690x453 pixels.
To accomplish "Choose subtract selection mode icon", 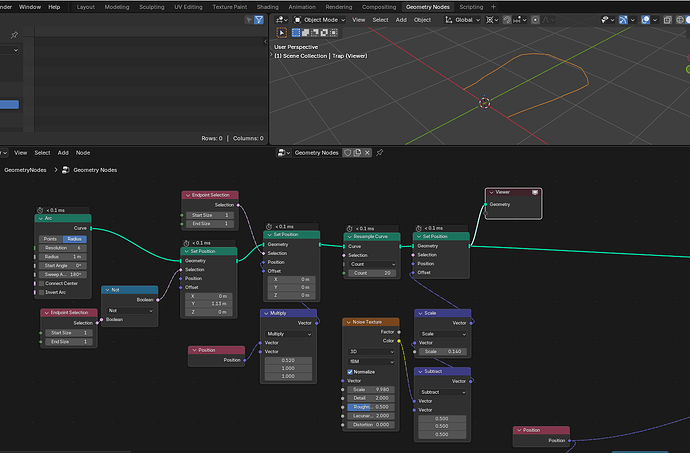I will pos(315,33).
